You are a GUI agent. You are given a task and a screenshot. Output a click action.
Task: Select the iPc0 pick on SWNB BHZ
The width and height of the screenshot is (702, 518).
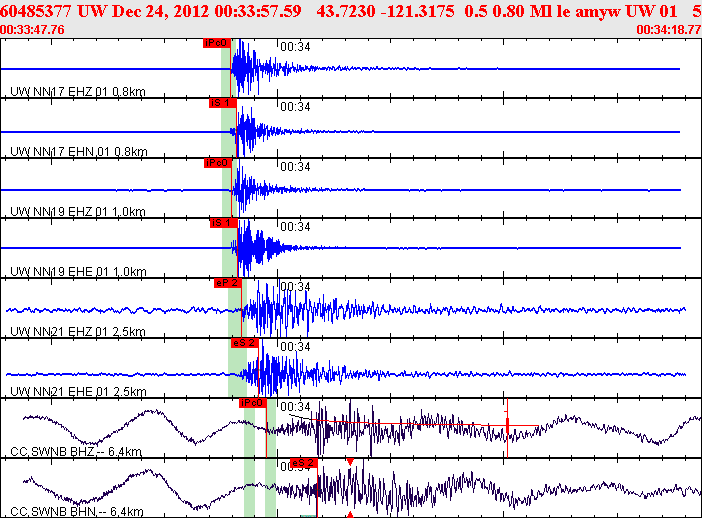coord(253,403)
